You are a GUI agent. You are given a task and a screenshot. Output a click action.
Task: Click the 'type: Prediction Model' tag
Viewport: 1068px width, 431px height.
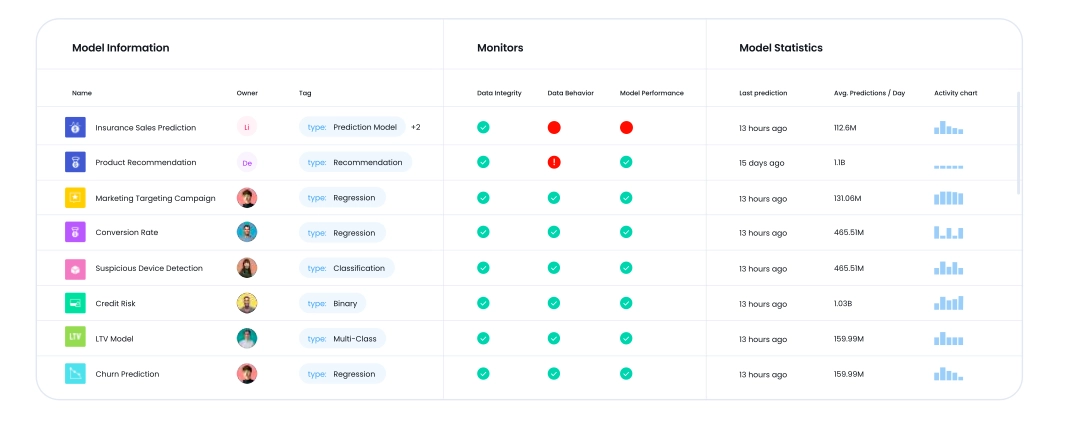pyautogui.click(x=352, y=127)
